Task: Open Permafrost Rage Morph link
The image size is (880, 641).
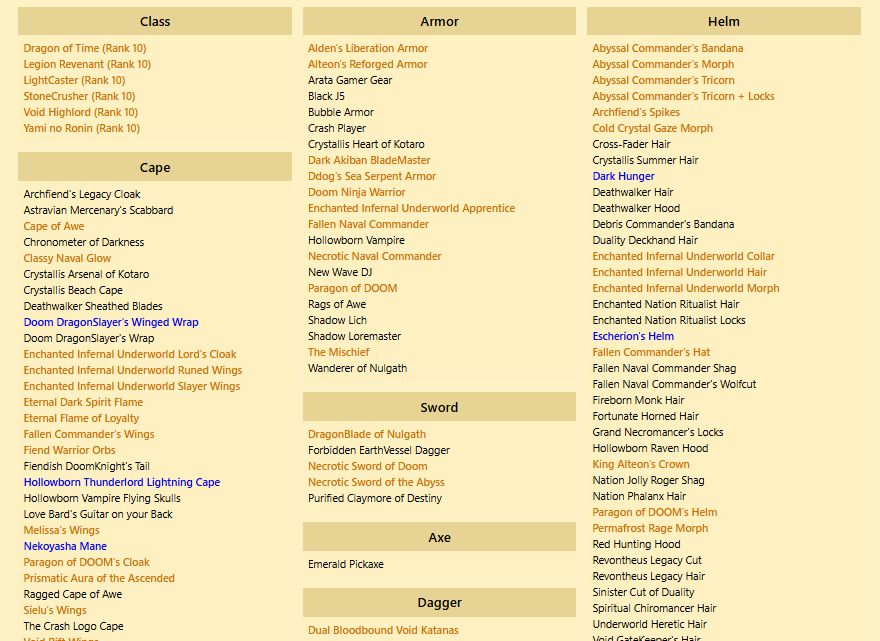Action: (x=650, y=528)
